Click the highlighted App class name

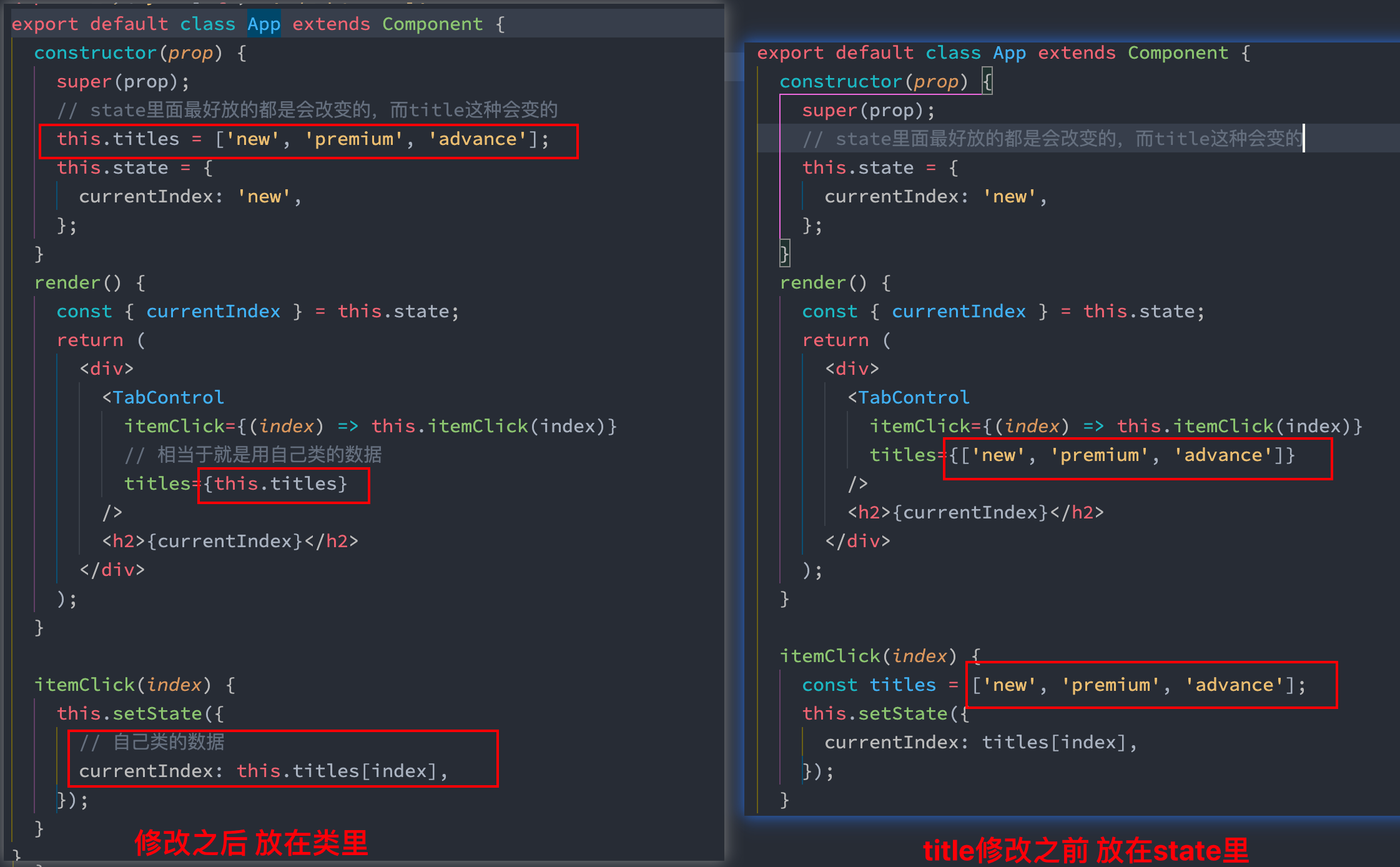(x=264, y=24)
